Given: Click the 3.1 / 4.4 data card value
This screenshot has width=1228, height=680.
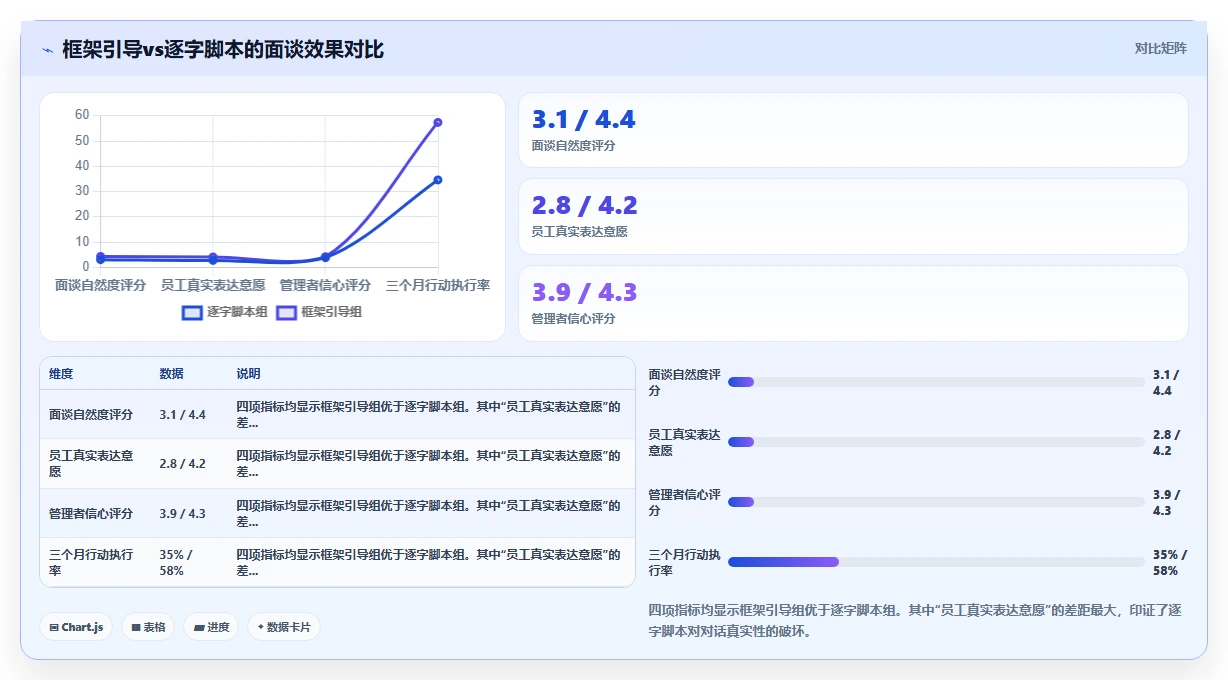Looking at the screenshot, I should 584,120.
